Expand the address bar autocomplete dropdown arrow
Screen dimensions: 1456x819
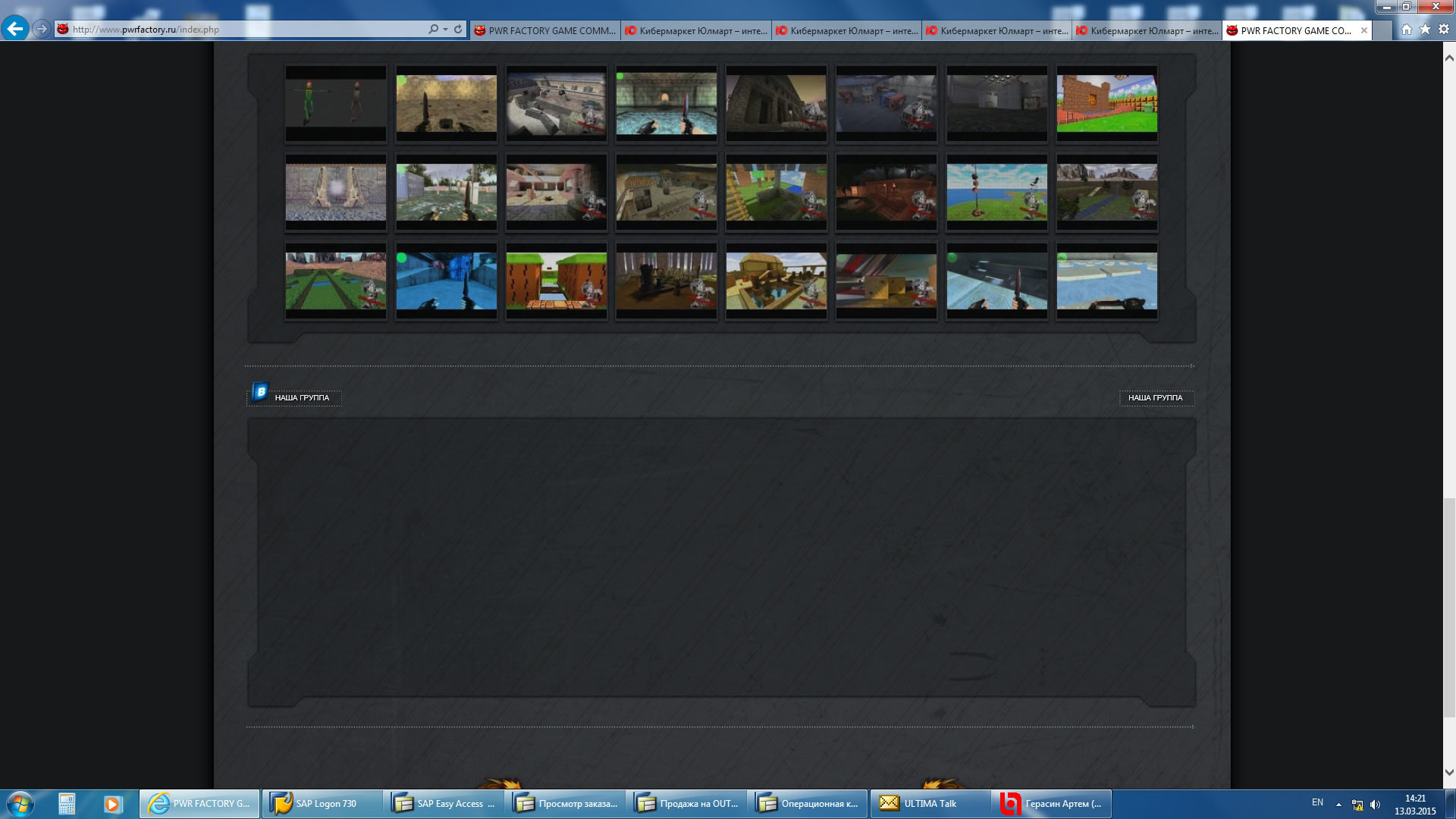tap(445, 29)
